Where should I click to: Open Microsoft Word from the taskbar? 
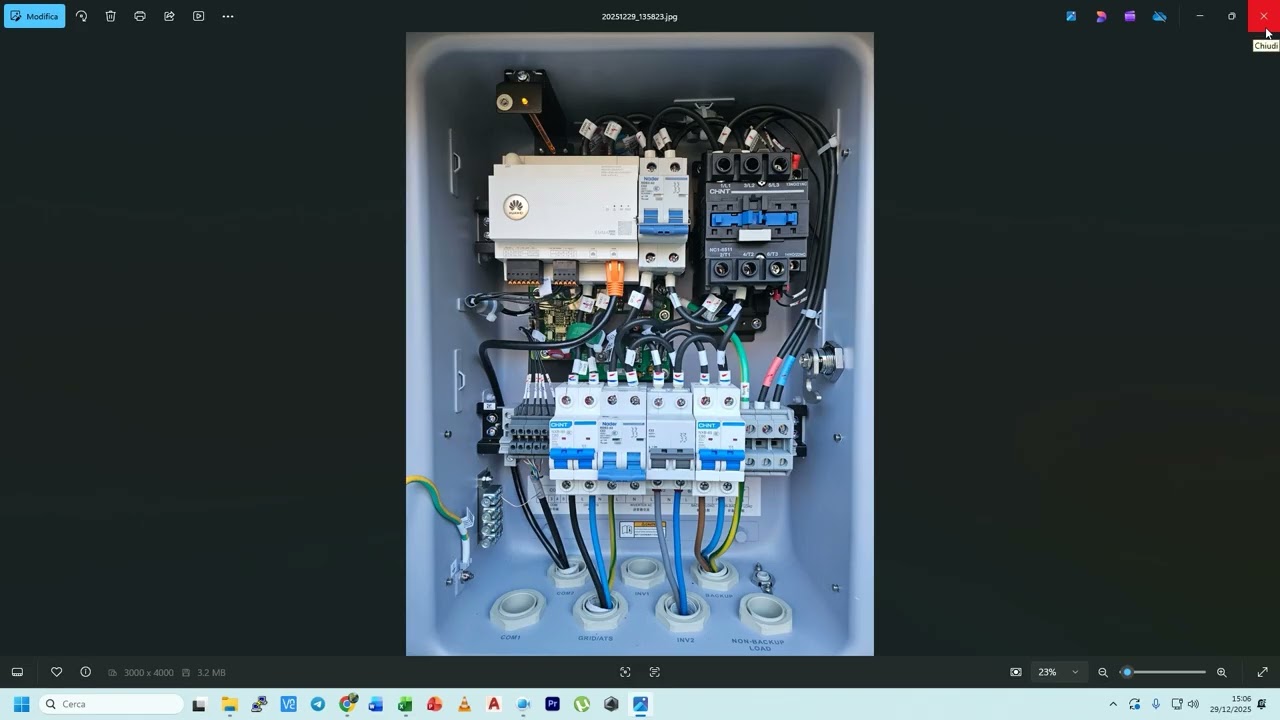coord(376,704)
